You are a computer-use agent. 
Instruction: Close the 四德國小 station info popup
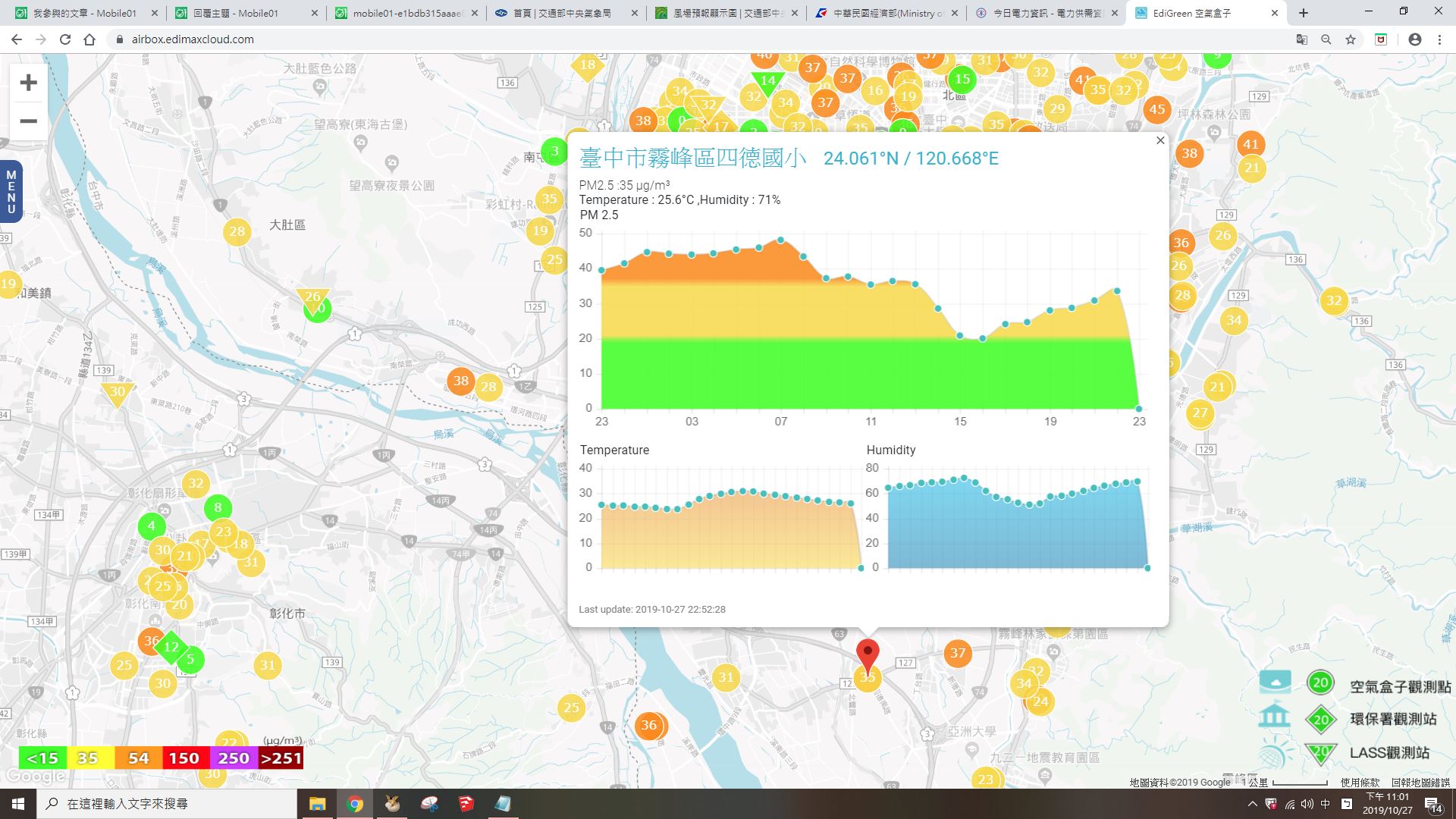(1159, 140)
